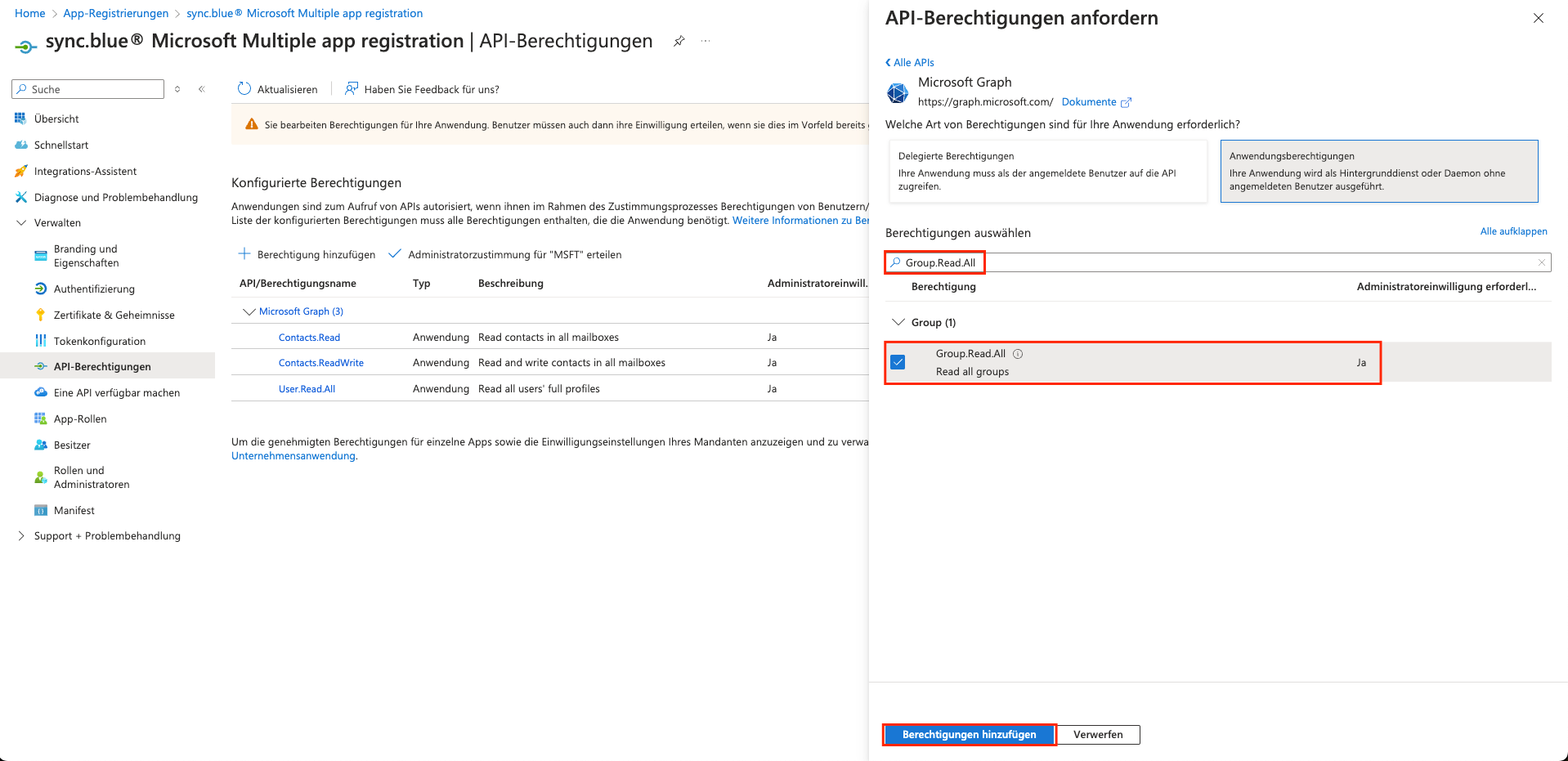The height and width of the screenshot is (761, 1568).
Task: Click the Aktualisieren refresh icon
Action: coord(244,89)
